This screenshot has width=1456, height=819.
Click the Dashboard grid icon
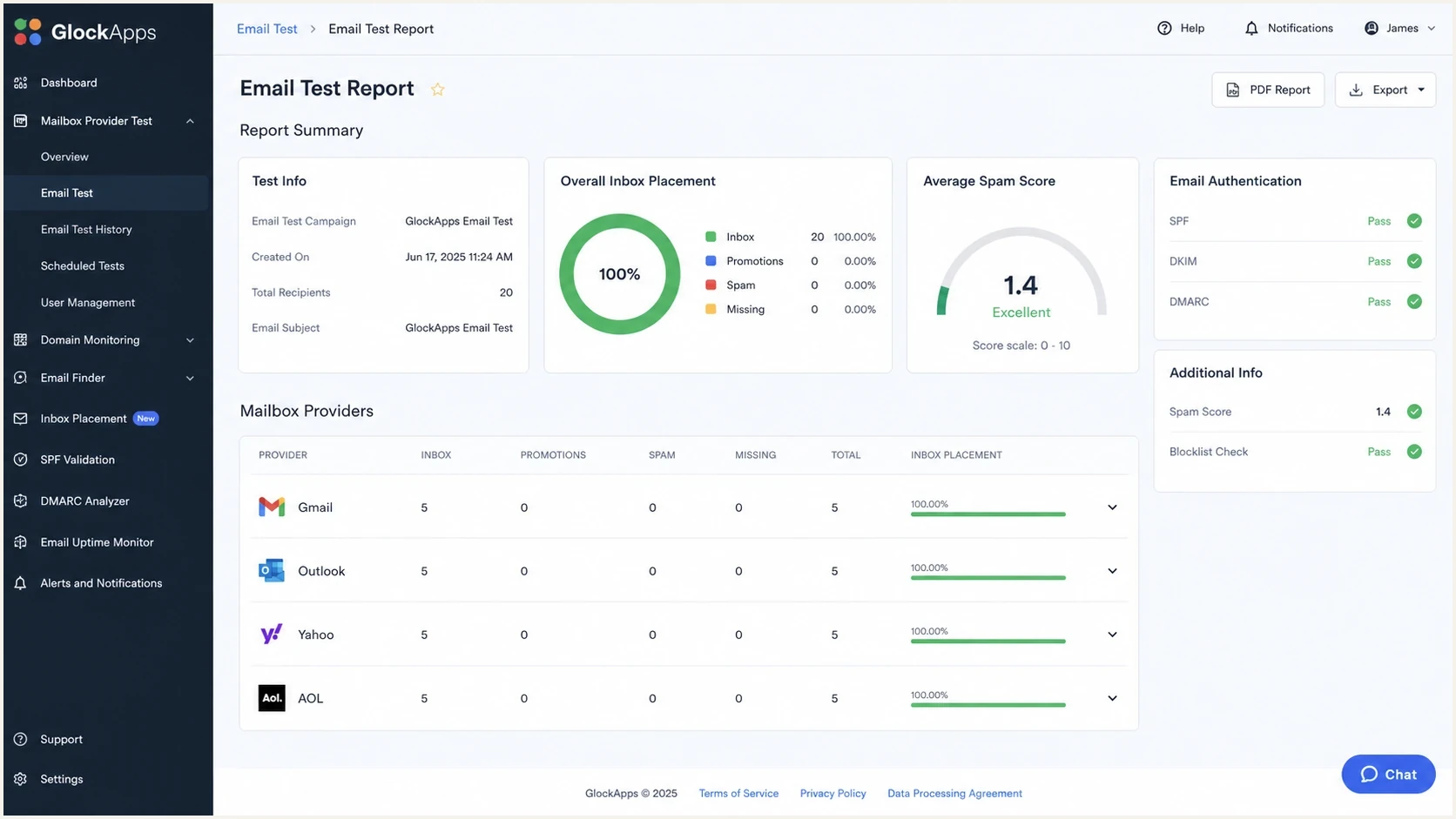(x=21, y=83)
